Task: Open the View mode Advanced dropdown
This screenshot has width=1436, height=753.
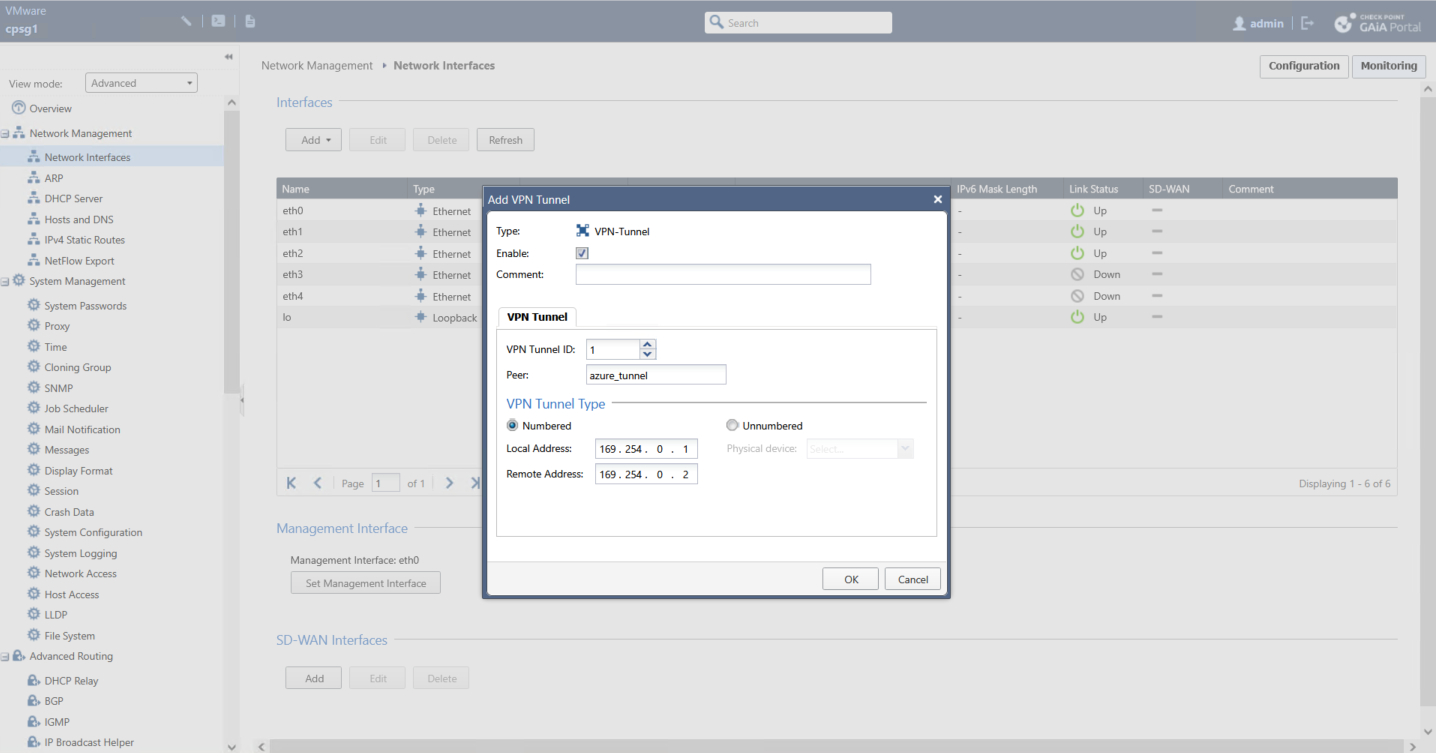Action: 141,83
